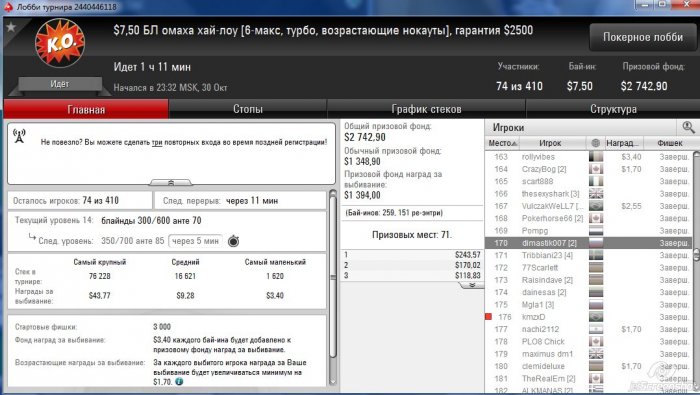
Task: Click the Призовых мест: 71 text
Action: (412, 234)
